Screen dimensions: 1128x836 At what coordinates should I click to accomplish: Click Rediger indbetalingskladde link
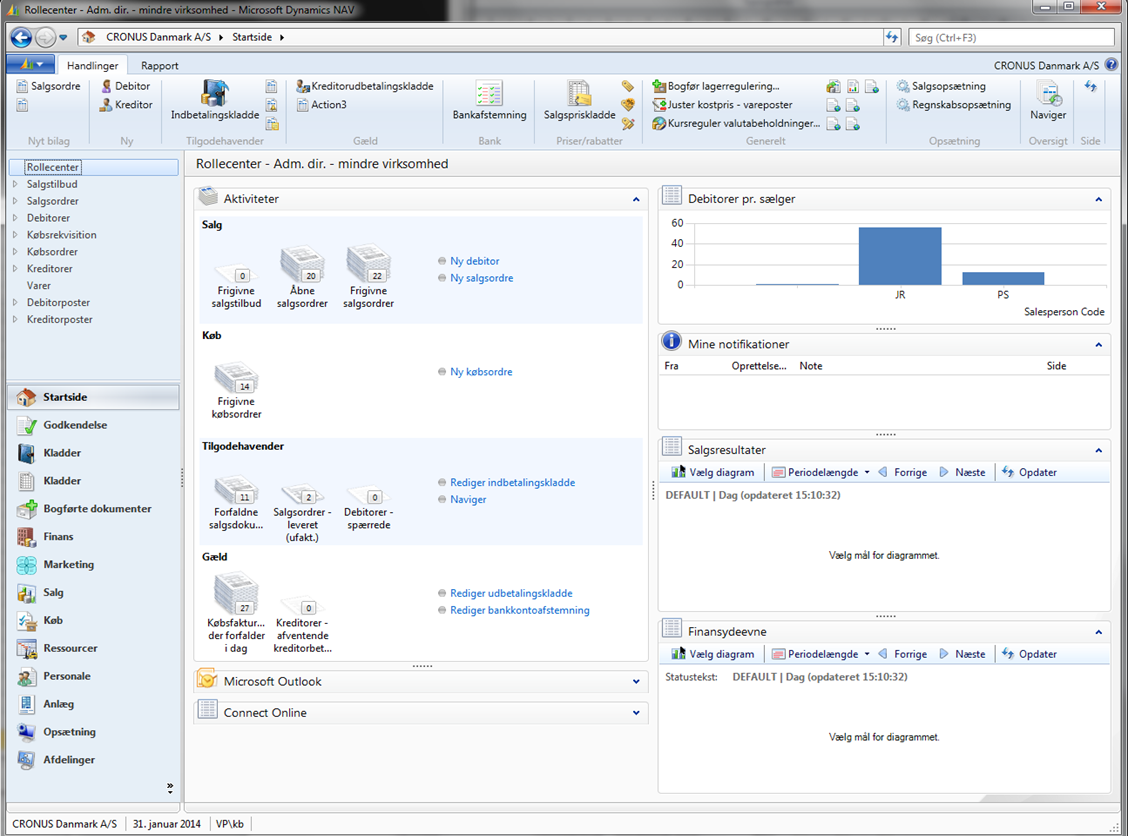[512, 483]
